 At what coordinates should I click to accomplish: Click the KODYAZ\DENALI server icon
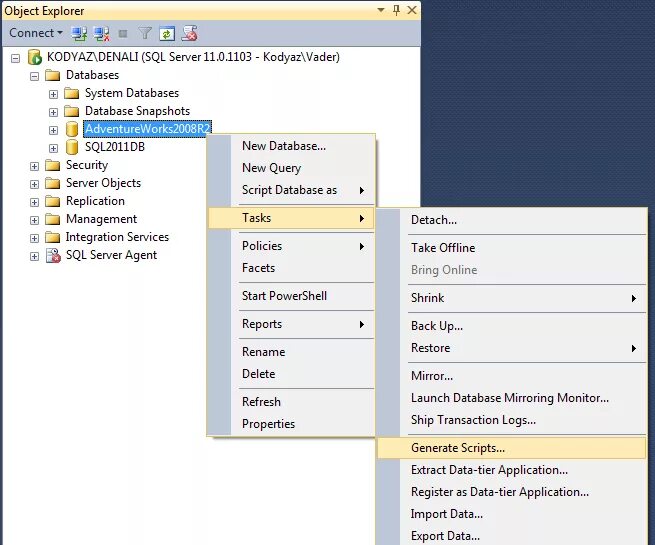35,57
